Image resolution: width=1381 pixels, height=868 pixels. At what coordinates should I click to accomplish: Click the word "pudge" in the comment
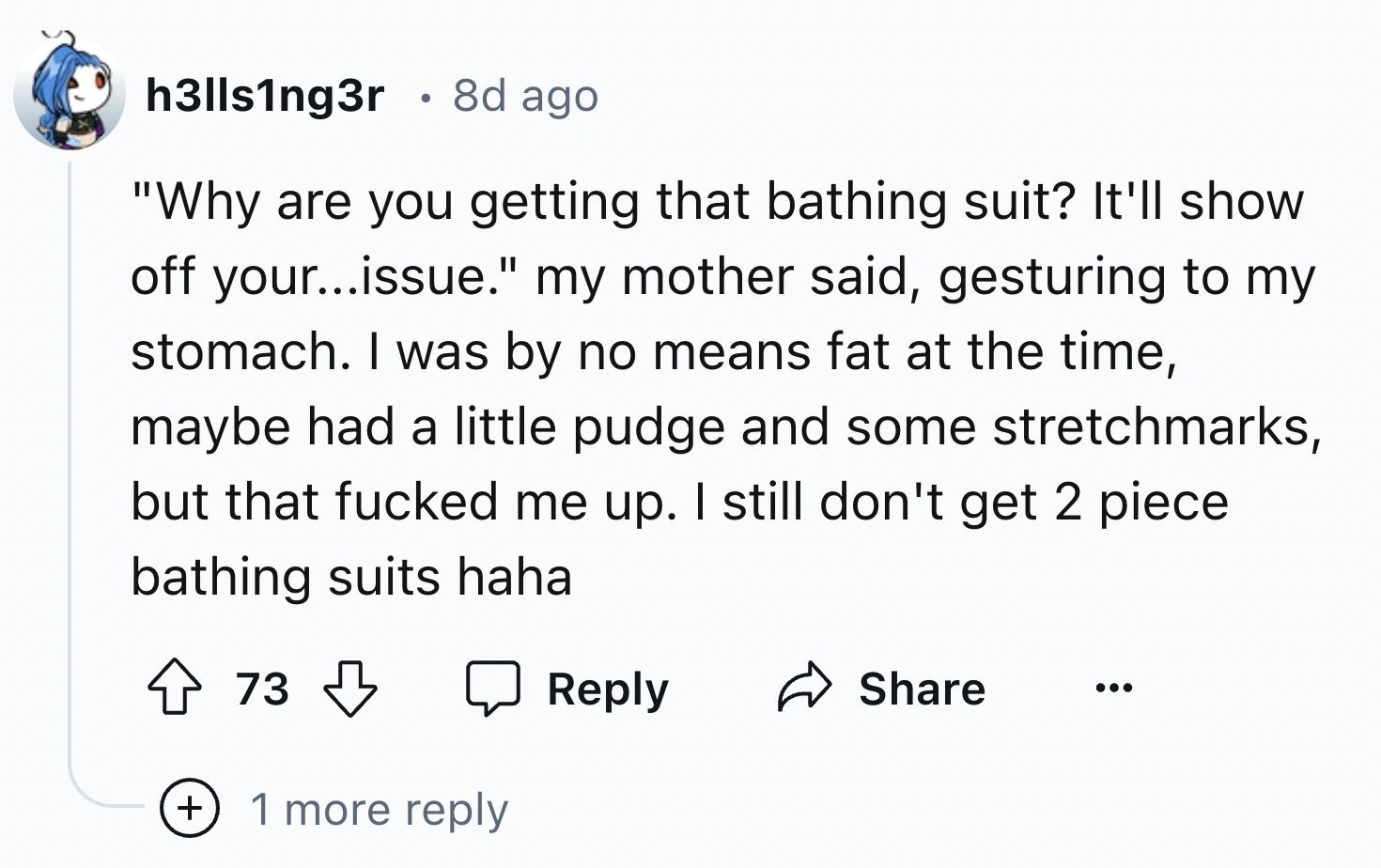pos(648,426)
